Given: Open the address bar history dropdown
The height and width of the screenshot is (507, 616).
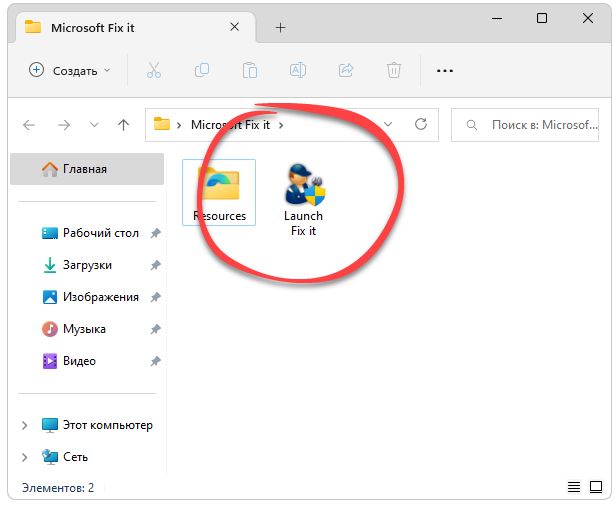Looking at the screenshot, I should tap(388, 124).
